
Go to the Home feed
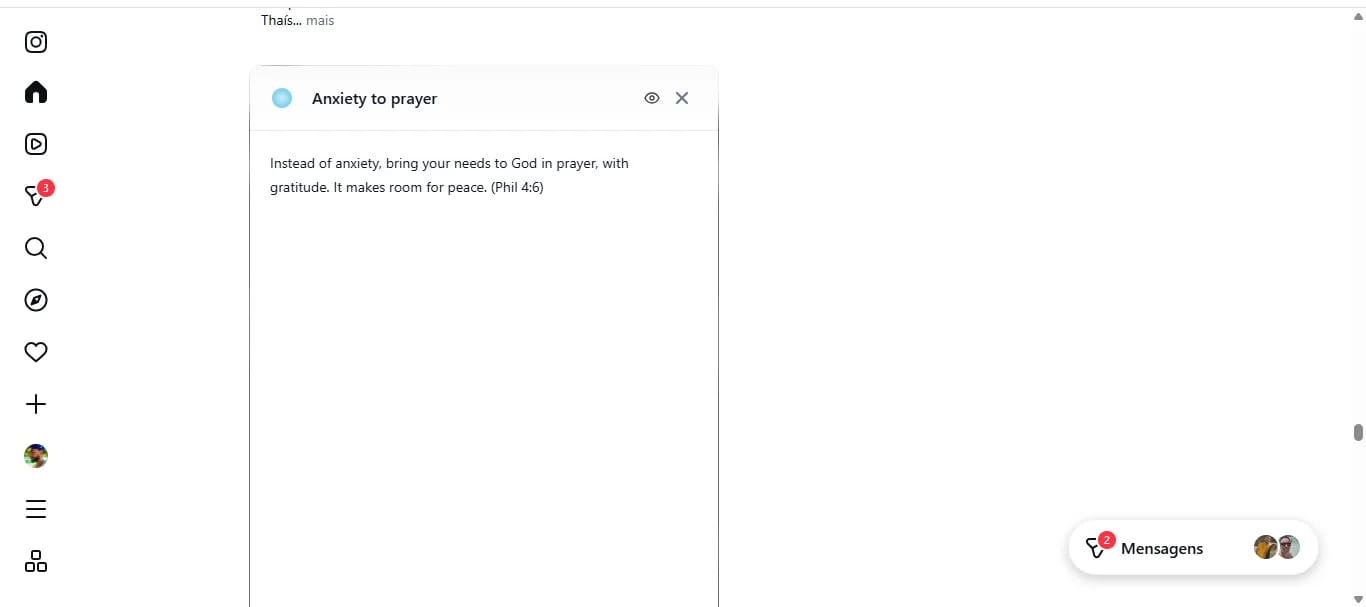coord(36,93)
